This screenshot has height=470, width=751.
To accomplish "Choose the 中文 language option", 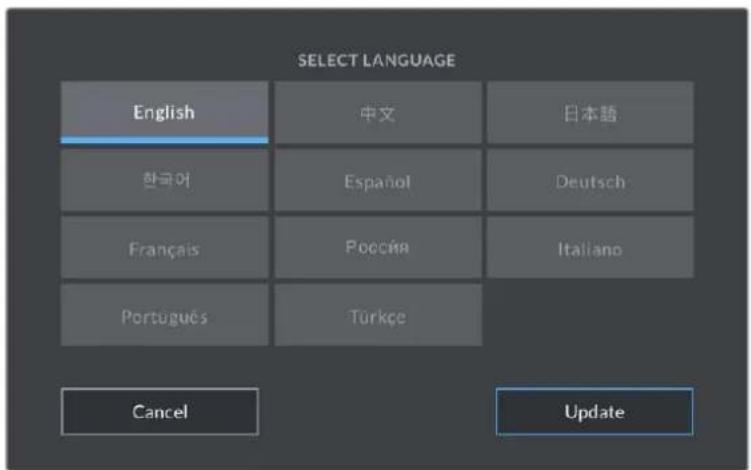I will click(378, 113).
